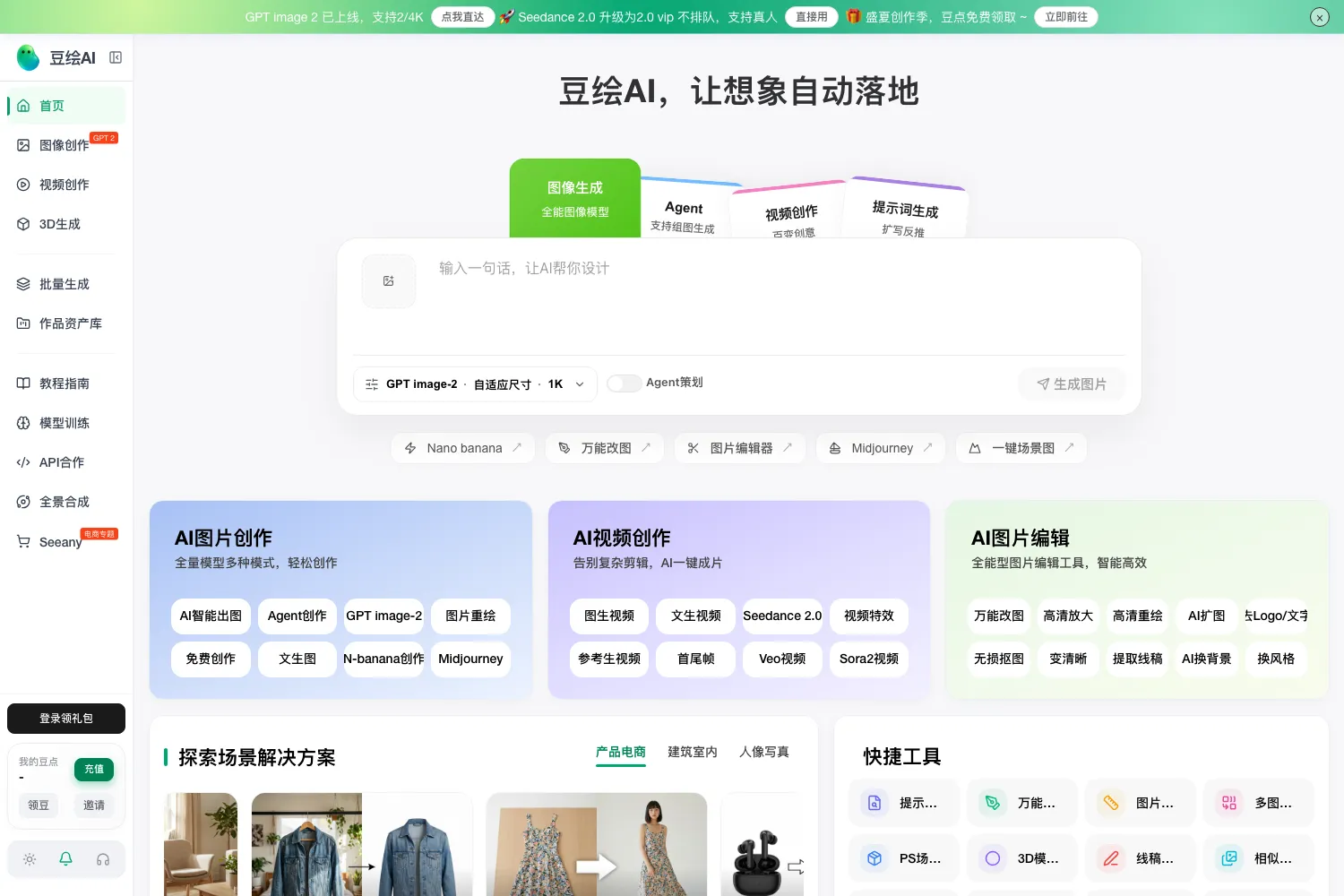Expand the GPT image-2 model settings dropdown

click(x=475, y=384)
